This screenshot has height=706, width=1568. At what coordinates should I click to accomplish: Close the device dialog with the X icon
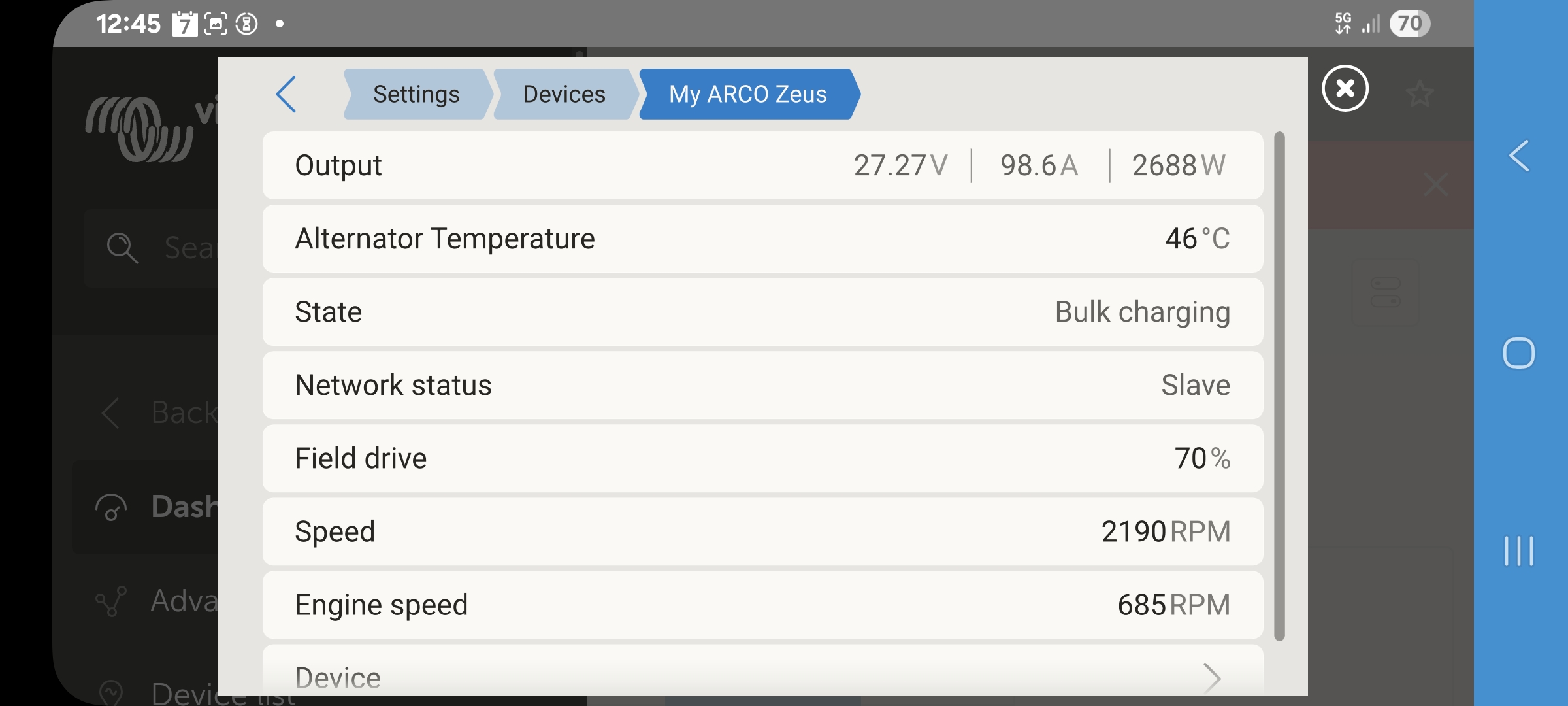click(x=1345, y=88)
